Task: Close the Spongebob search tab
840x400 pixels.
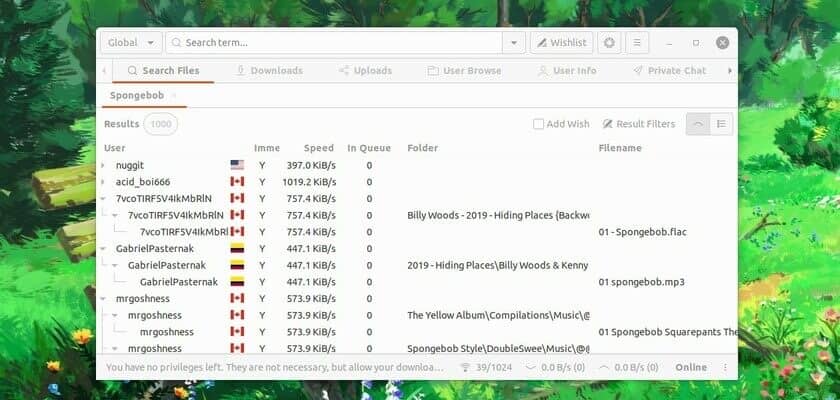Action: pos(173,96)
